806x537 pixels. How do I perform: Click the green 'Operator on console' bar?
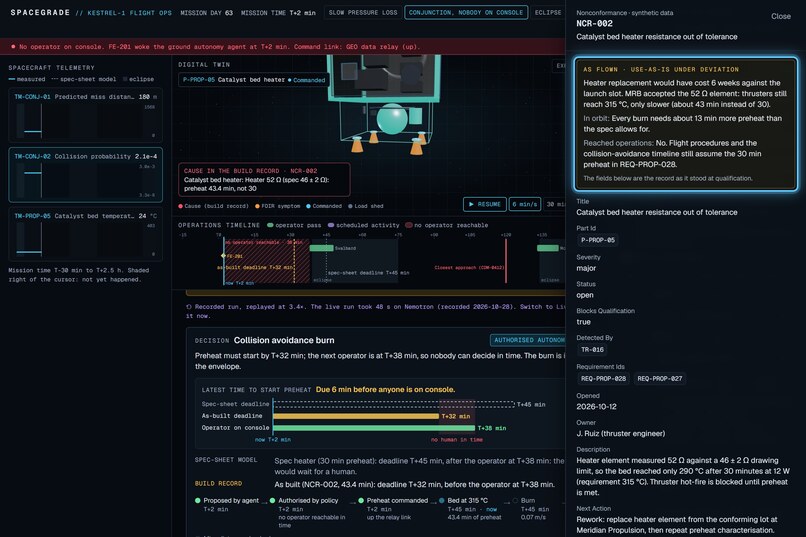coord(374,428)
